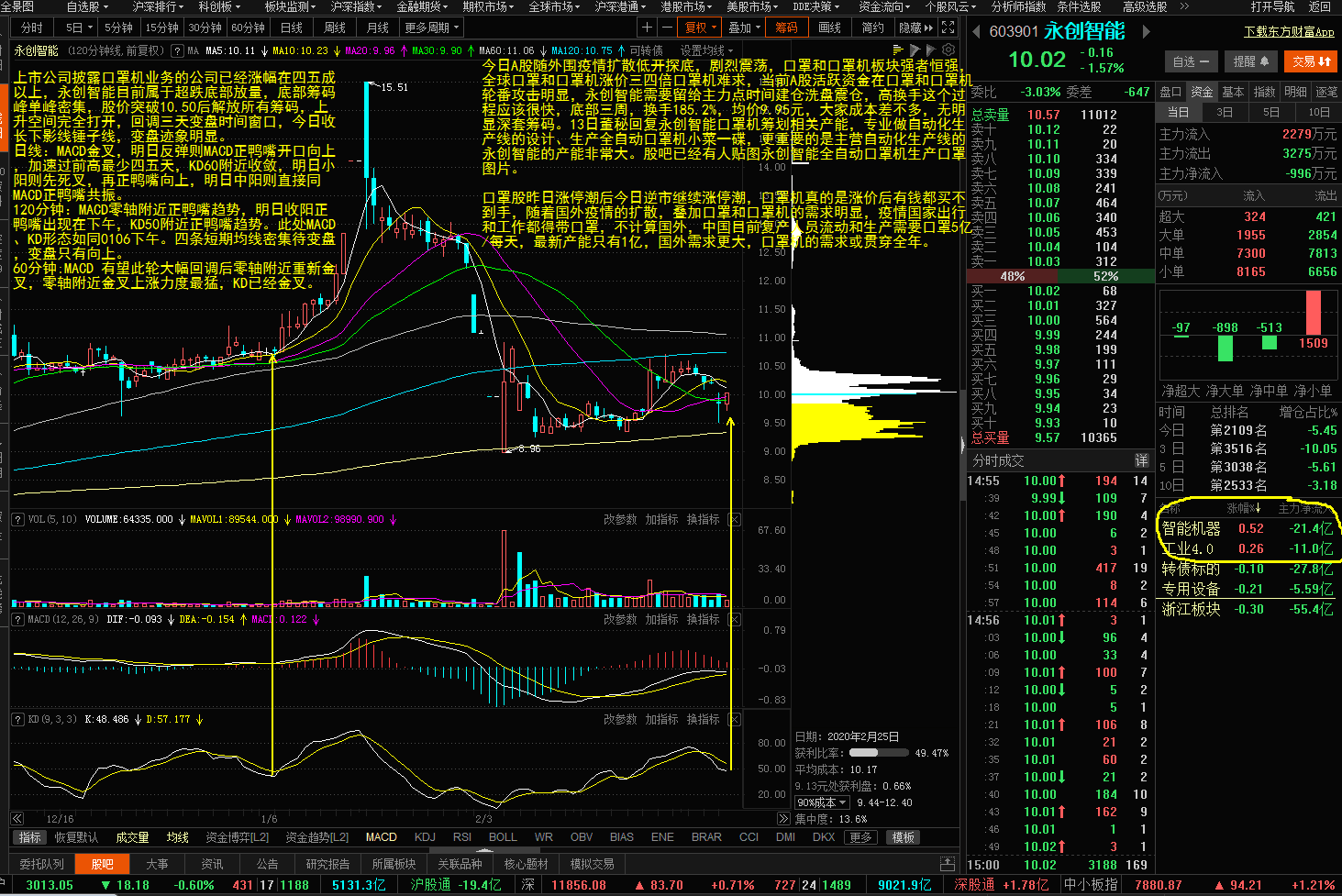Open the MACD indicator help question mark
1342x896 pixels.
[x=17, y=619]
